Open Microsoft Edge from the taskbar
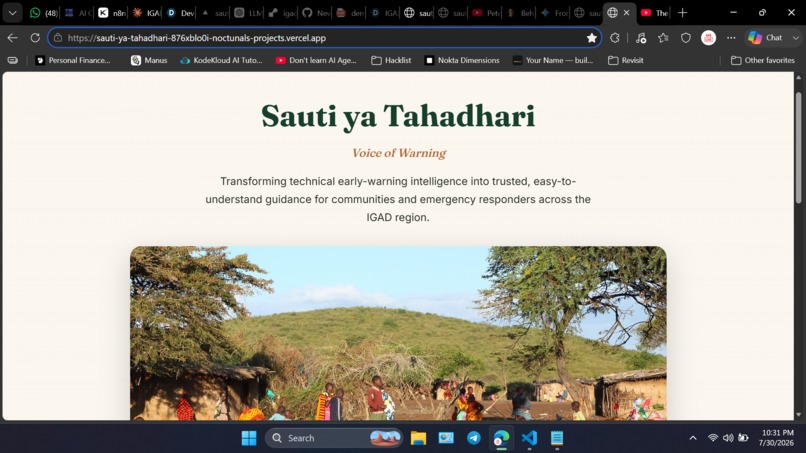806x453 pixels. pos(501,438)
